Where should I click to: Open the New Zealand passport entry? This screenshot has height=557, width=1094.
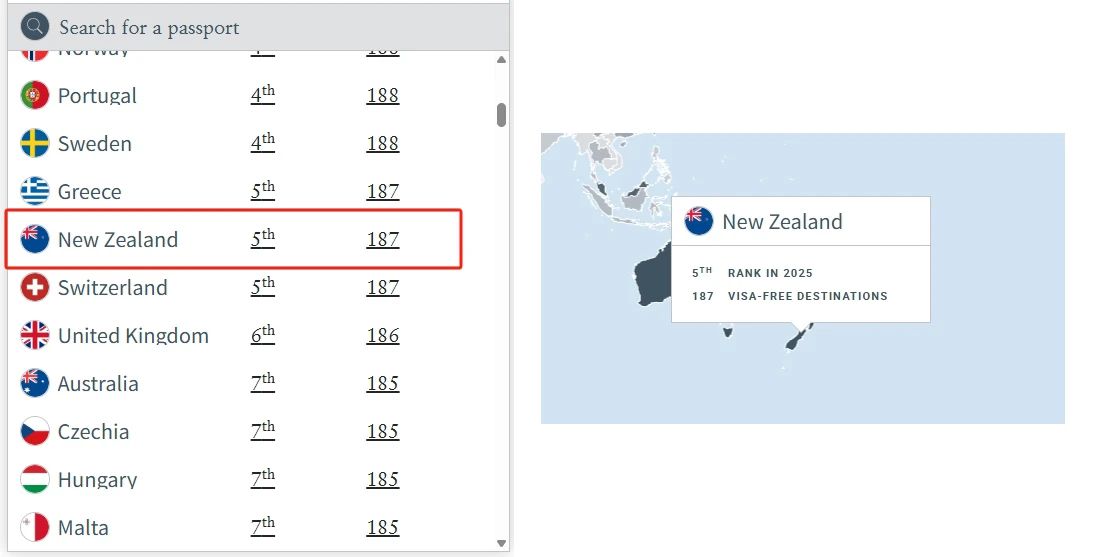(234, 239)
